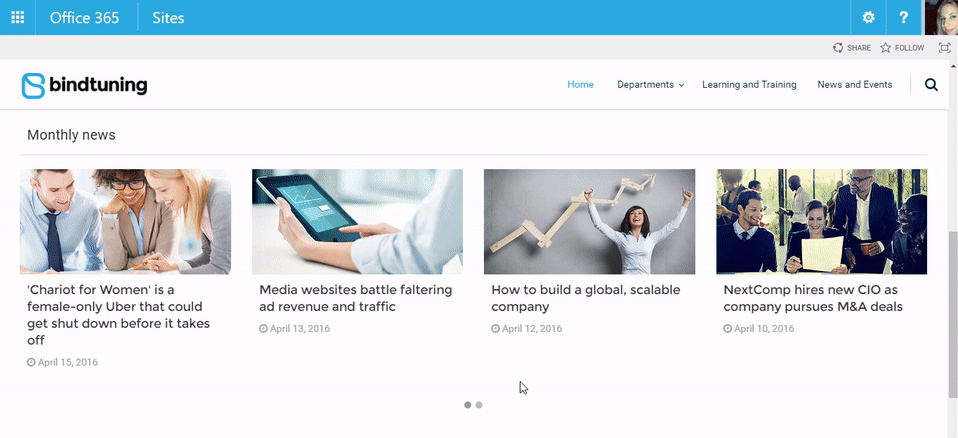
Task: Click the bindtuning logo
Action: click(84, 86)
